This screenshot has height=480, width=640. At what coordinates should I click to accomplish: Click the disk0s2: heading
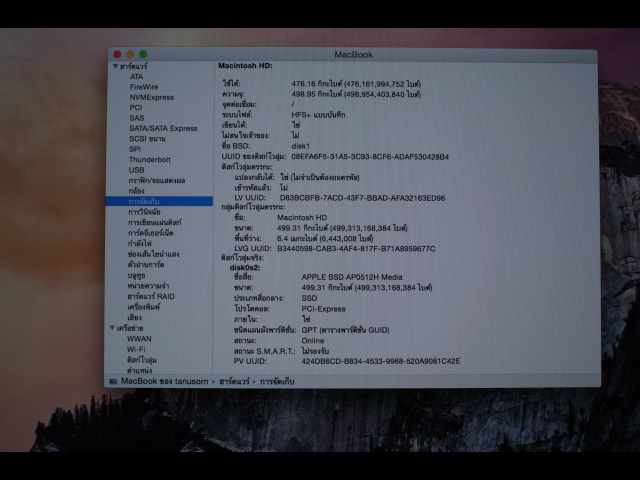click(245, 268)
